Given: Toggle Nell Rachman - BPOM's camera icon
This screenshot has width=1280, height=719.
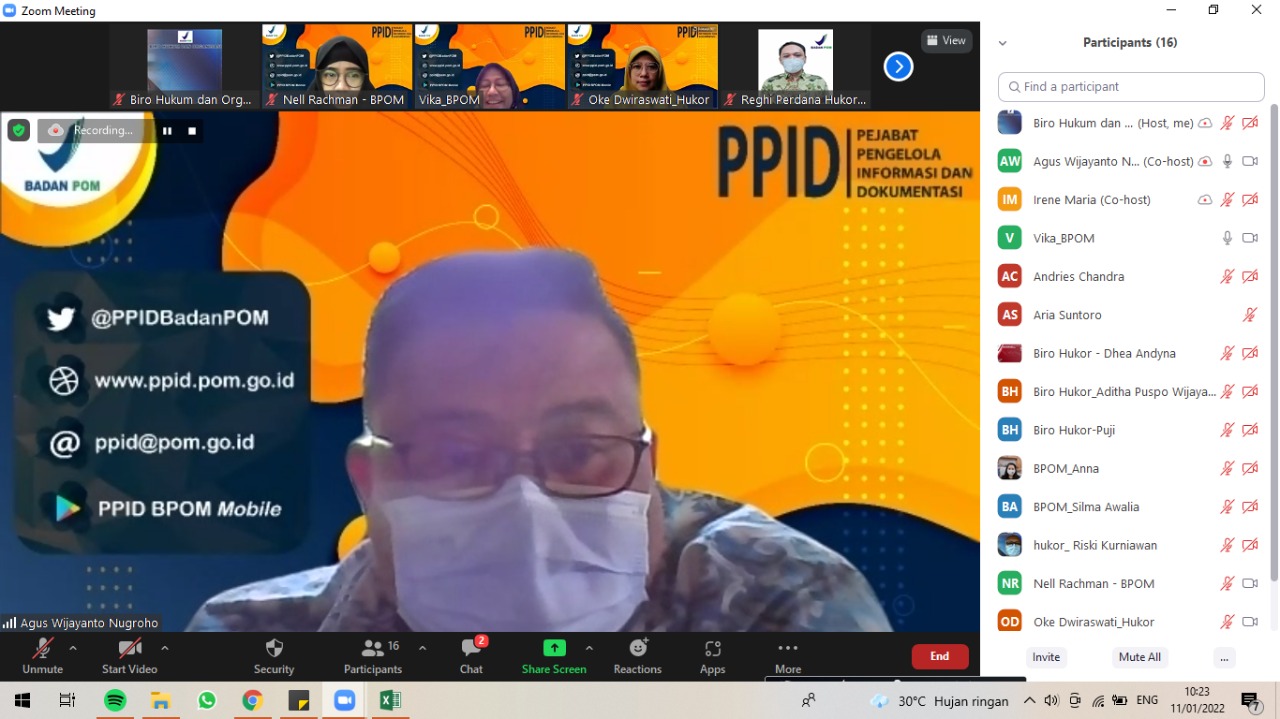Looking at the screenshot, I should (x=1250, y=583).
